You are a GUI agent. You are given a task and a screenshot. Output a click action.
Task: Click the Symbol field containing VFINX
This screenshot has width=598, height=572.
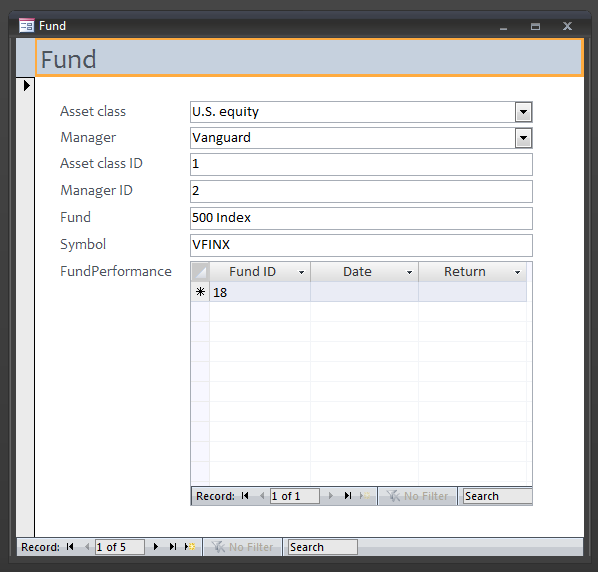[361, 245]
